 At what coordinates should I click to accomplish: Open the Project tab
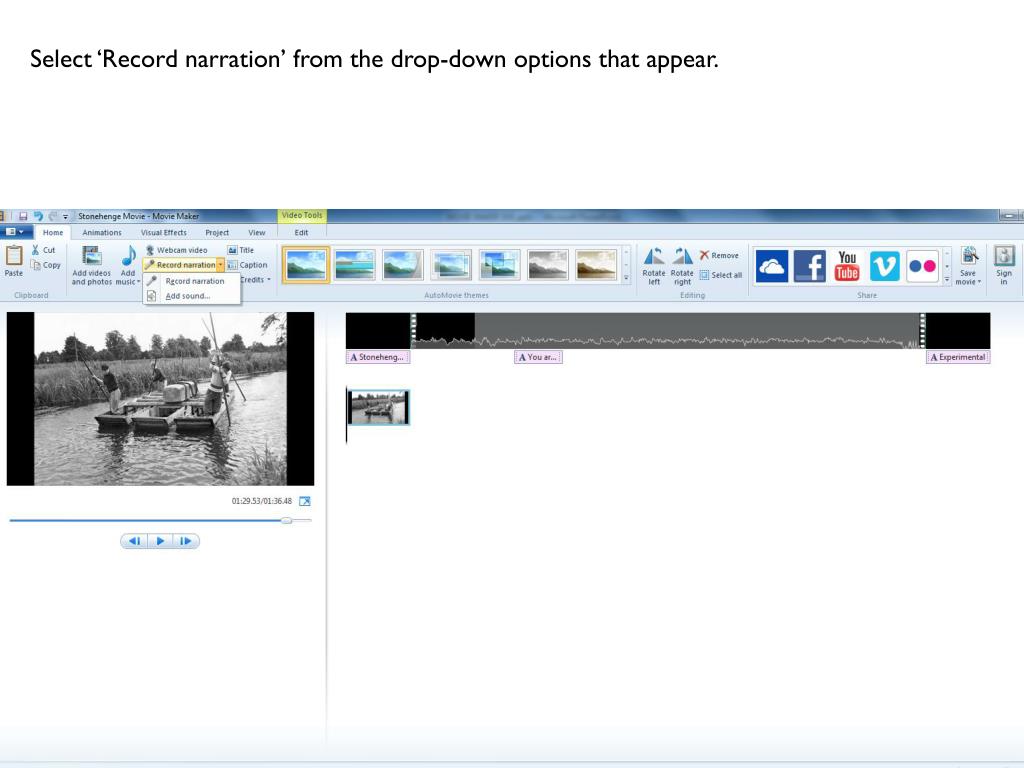pyautogui.click(x=217, y=232)
